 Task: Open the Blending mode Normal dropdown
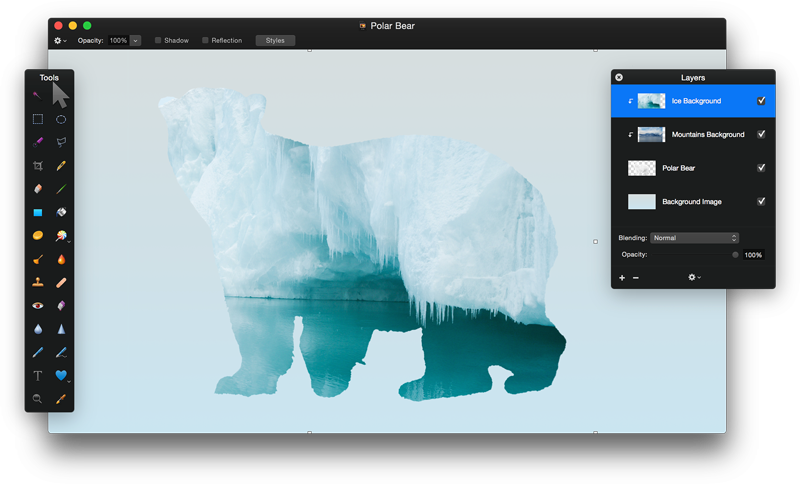pyautogui.click(x=694, y=238)
